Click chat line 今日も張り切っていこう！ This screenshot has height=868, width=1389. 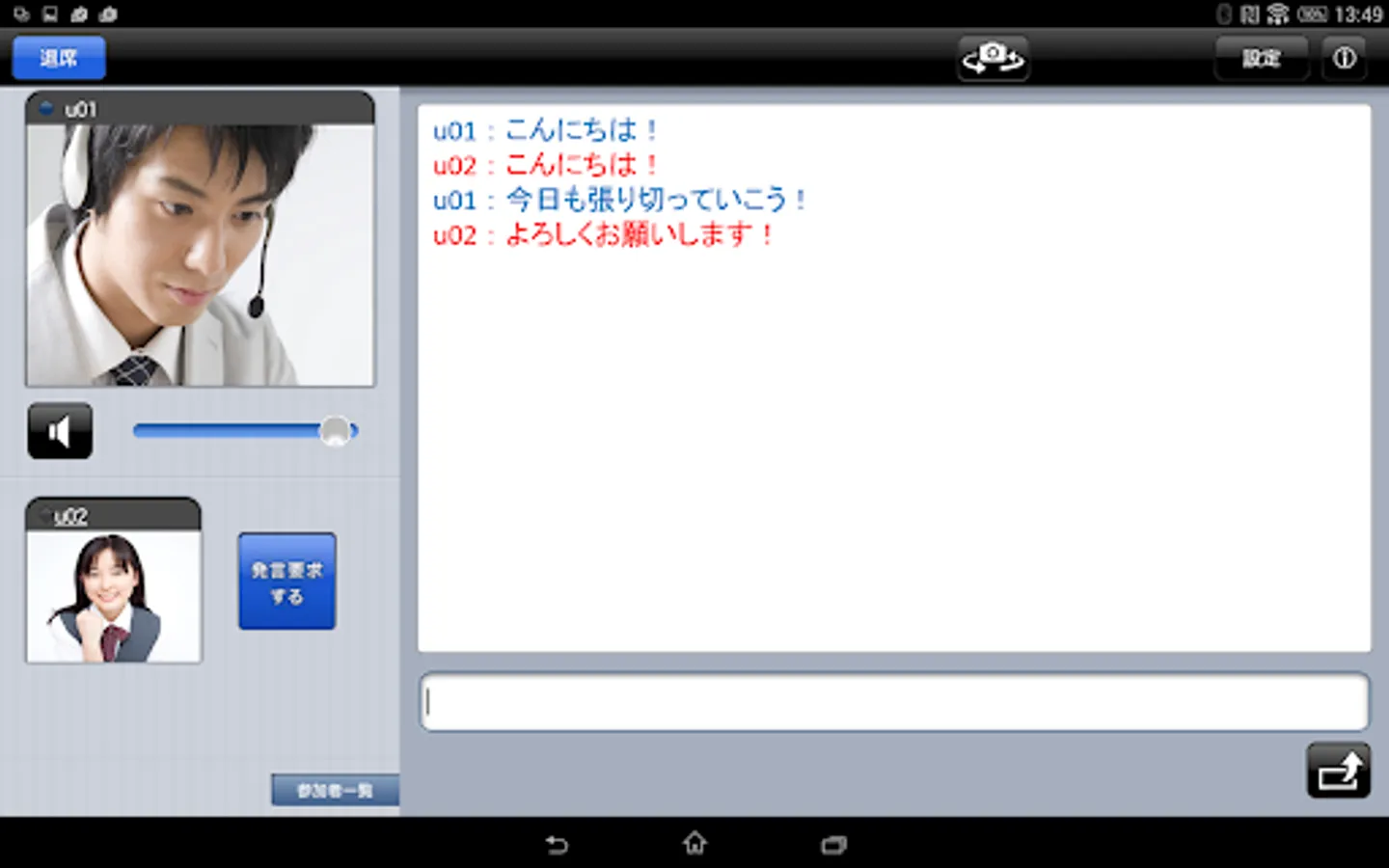pos(619,200)
